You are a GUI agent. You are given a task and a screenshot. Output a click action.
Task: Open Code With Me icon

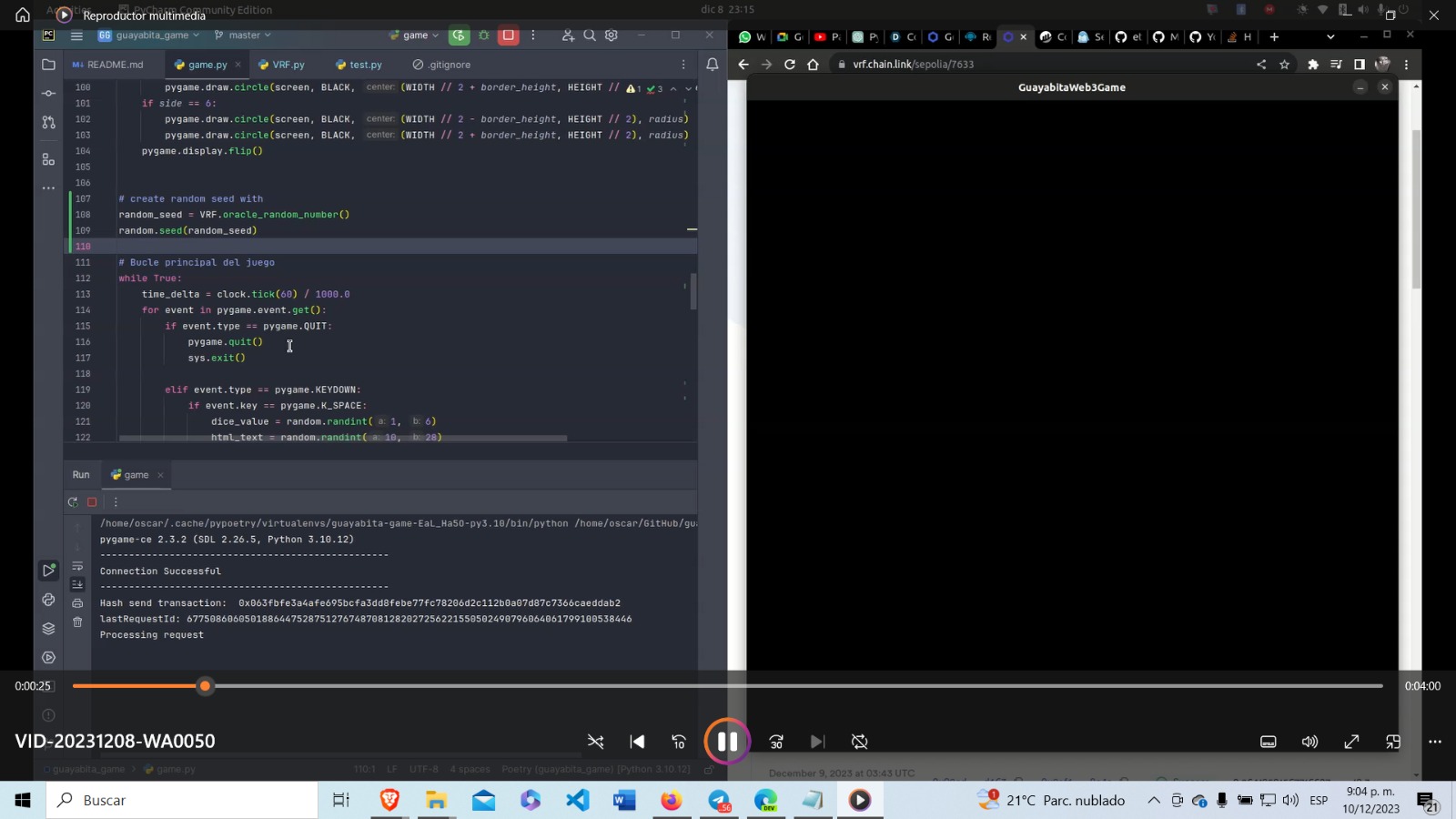point(568,35)
